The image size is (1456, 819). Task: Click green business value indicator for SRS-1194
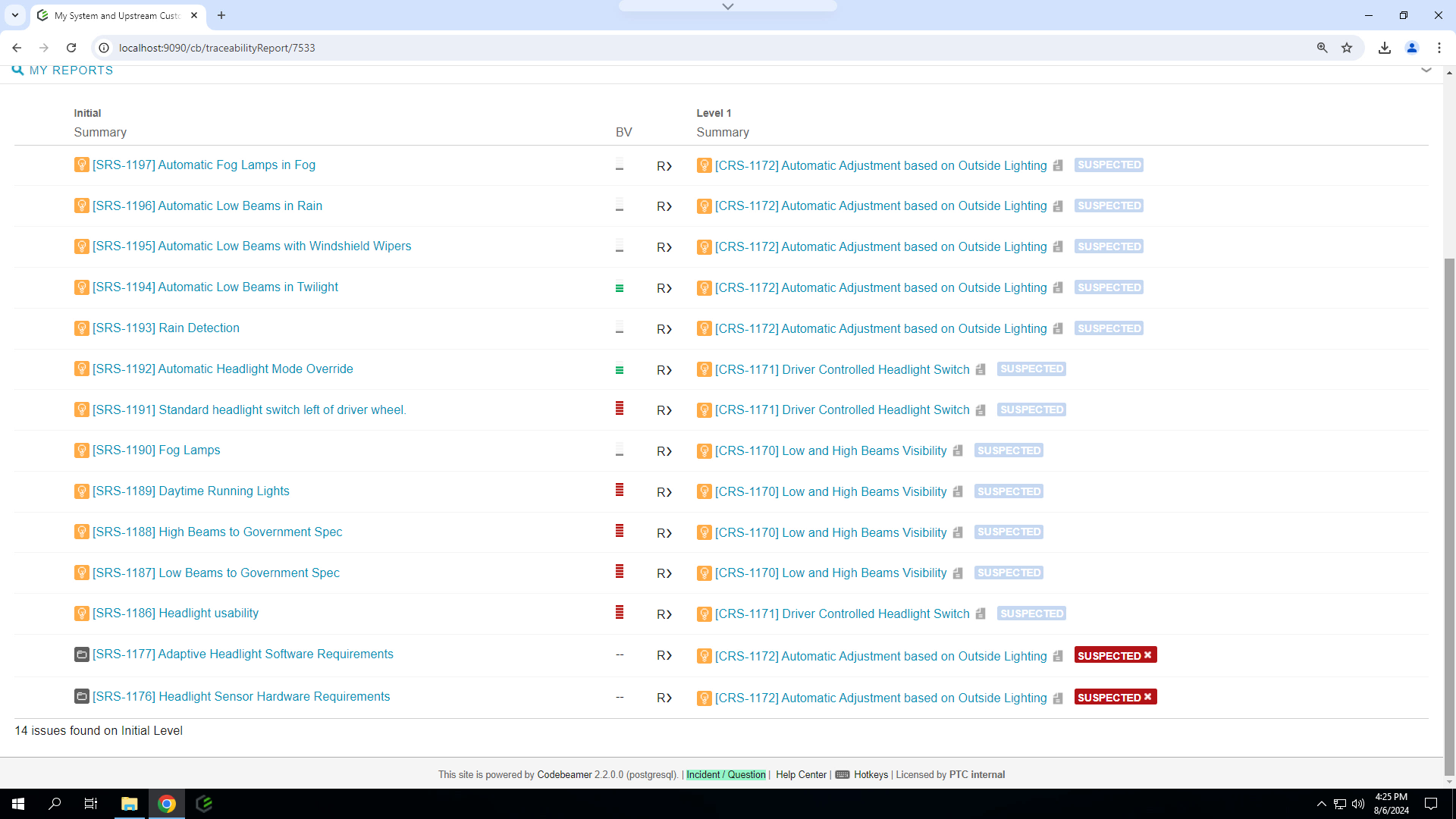click(x=620, y=288)
